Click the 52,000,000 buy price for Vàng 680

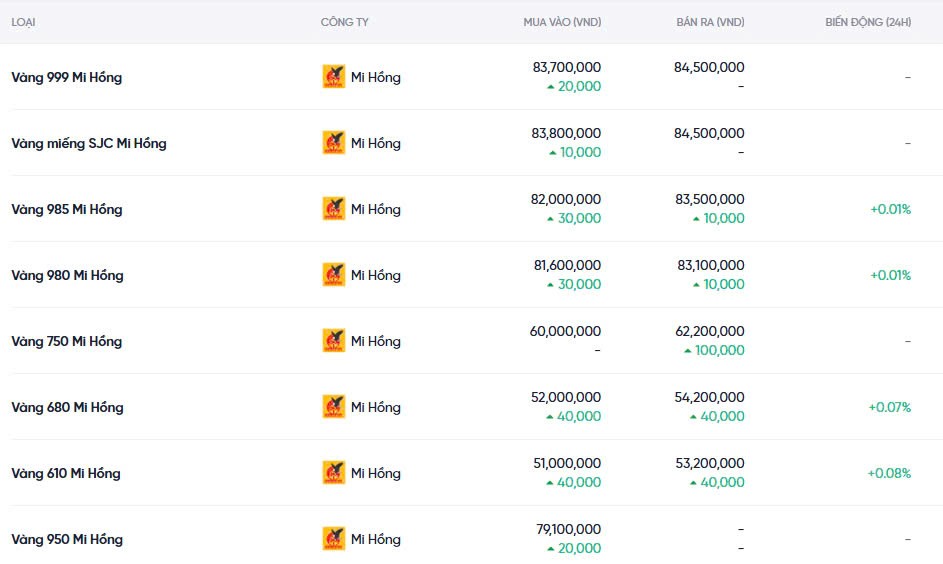[566, 397]
